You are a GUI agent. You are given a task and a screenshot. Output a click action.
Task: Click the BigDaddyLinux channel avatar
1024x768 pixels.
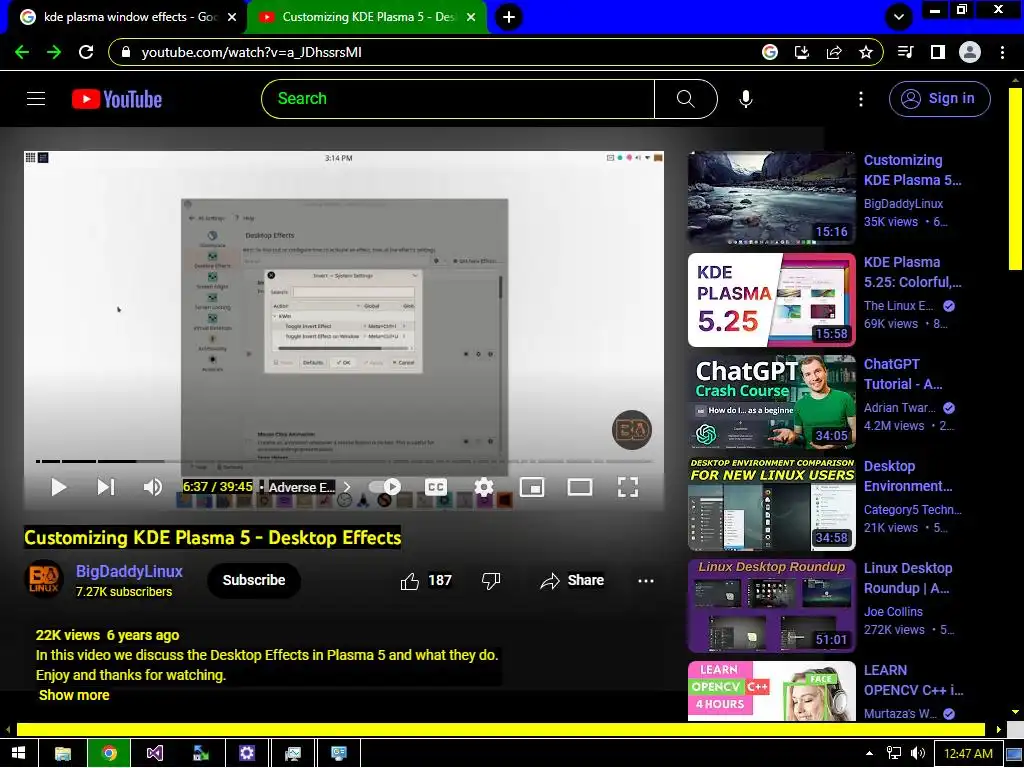(44, 579)
